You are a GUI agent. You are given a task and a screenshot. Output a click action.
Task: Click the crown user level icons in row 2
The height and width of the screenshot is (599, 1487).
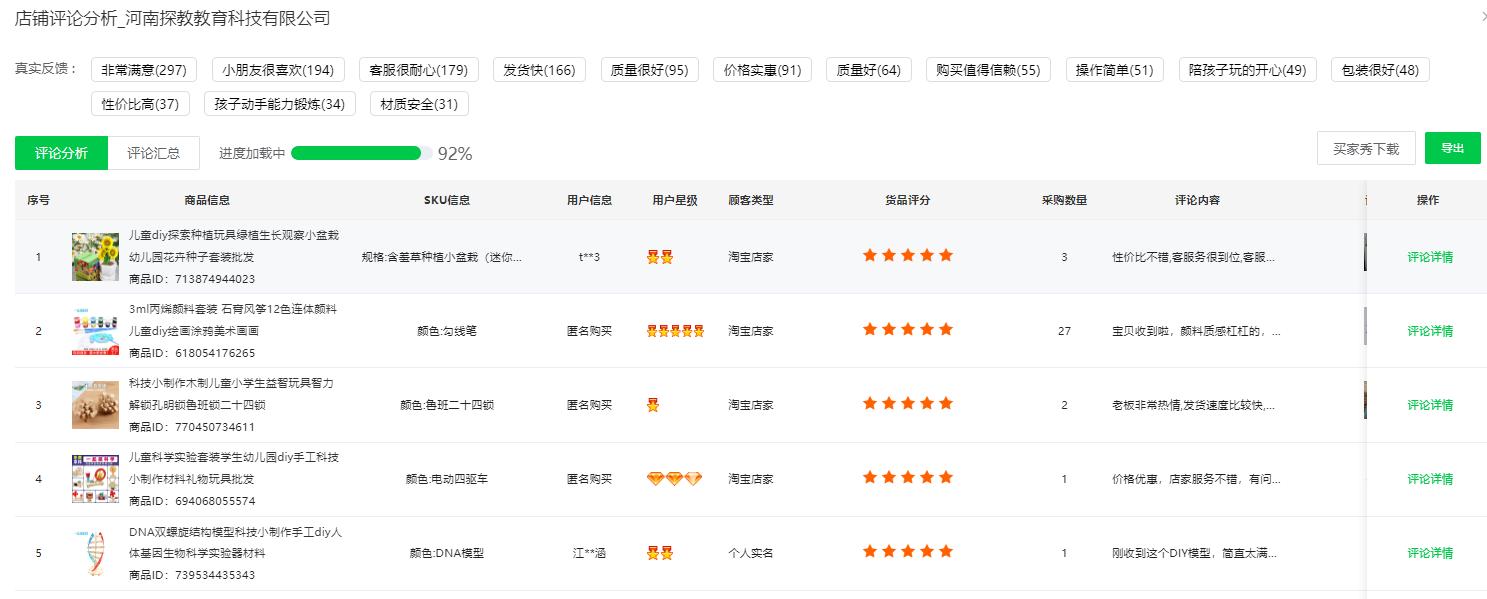[675, 331]
